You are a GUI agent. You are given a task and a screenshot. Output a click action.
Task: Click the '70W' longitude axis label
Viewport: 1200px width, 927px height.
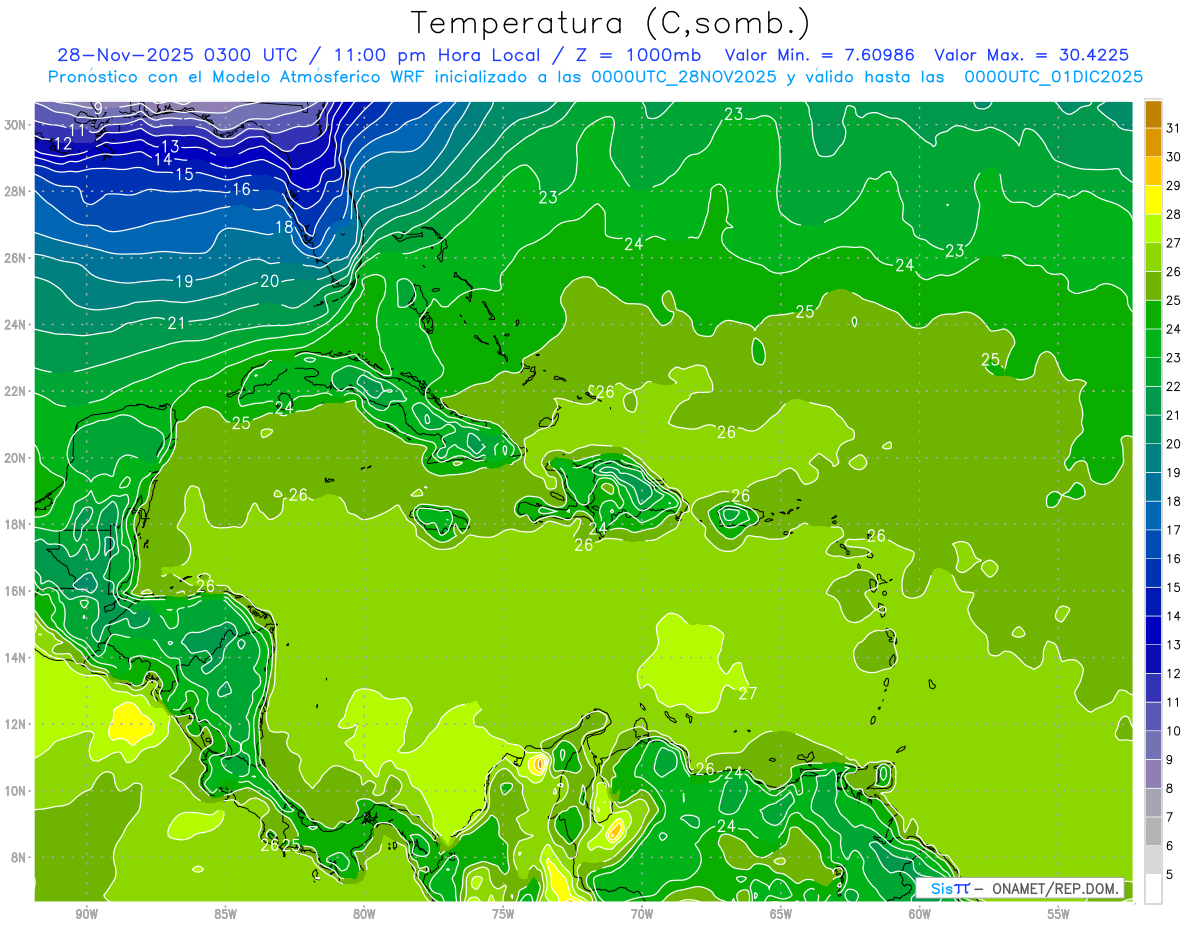[x=642, y=914]
